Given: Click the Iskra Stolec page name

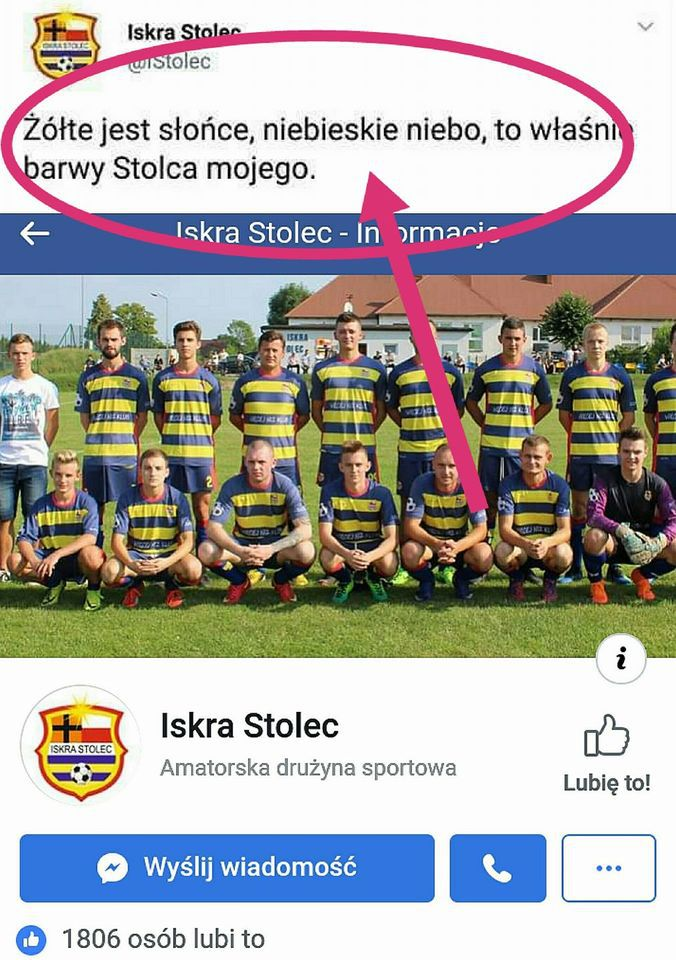Looking at the screenshot, I should pyautogui.click(x=249, y=726).
